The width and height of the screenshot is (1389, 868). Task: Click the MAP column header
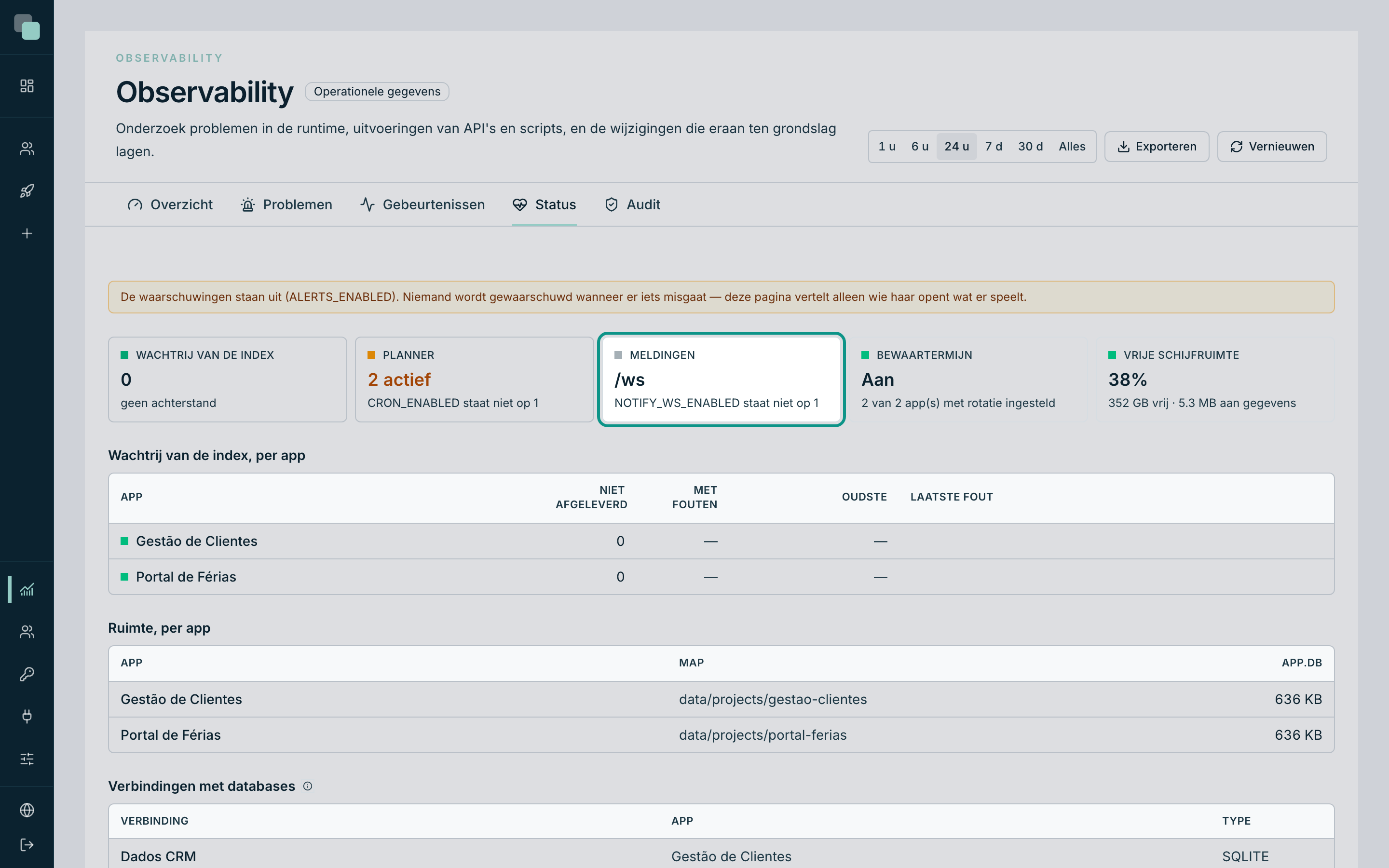click(691, 663)
